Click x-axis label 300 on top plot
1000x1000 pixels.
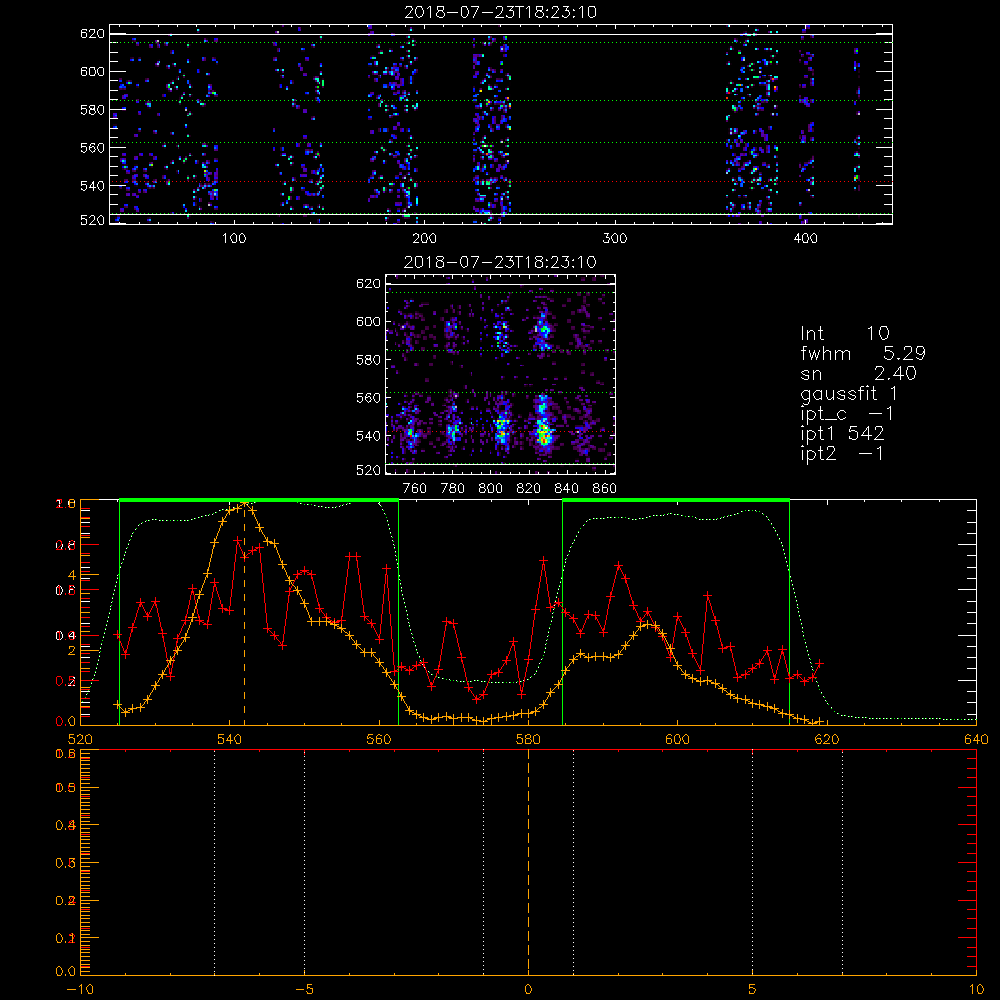[615, 239]
